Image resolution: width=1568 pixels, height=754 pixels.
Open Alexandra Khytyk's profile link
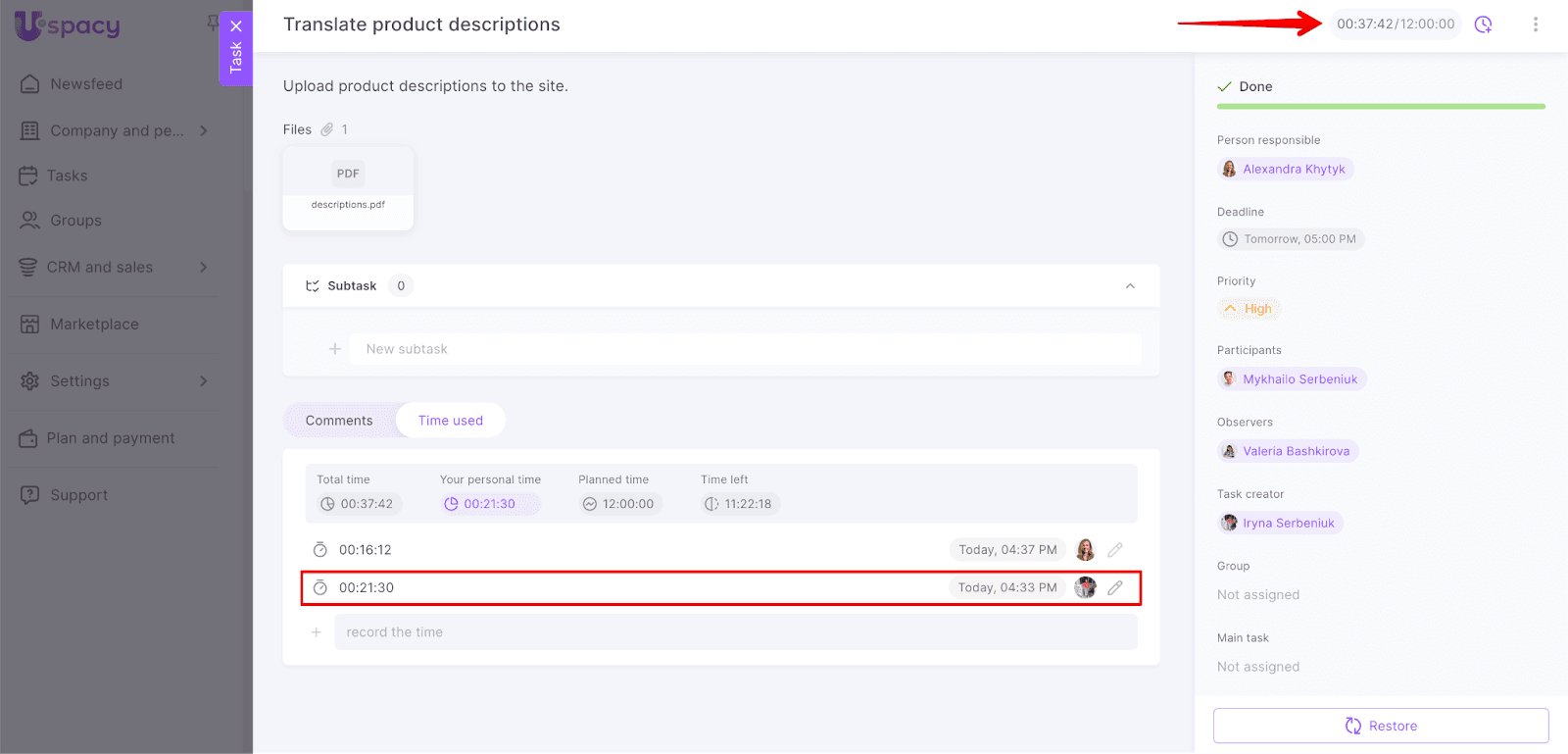pyautogui.click(x=1293, y=170)
